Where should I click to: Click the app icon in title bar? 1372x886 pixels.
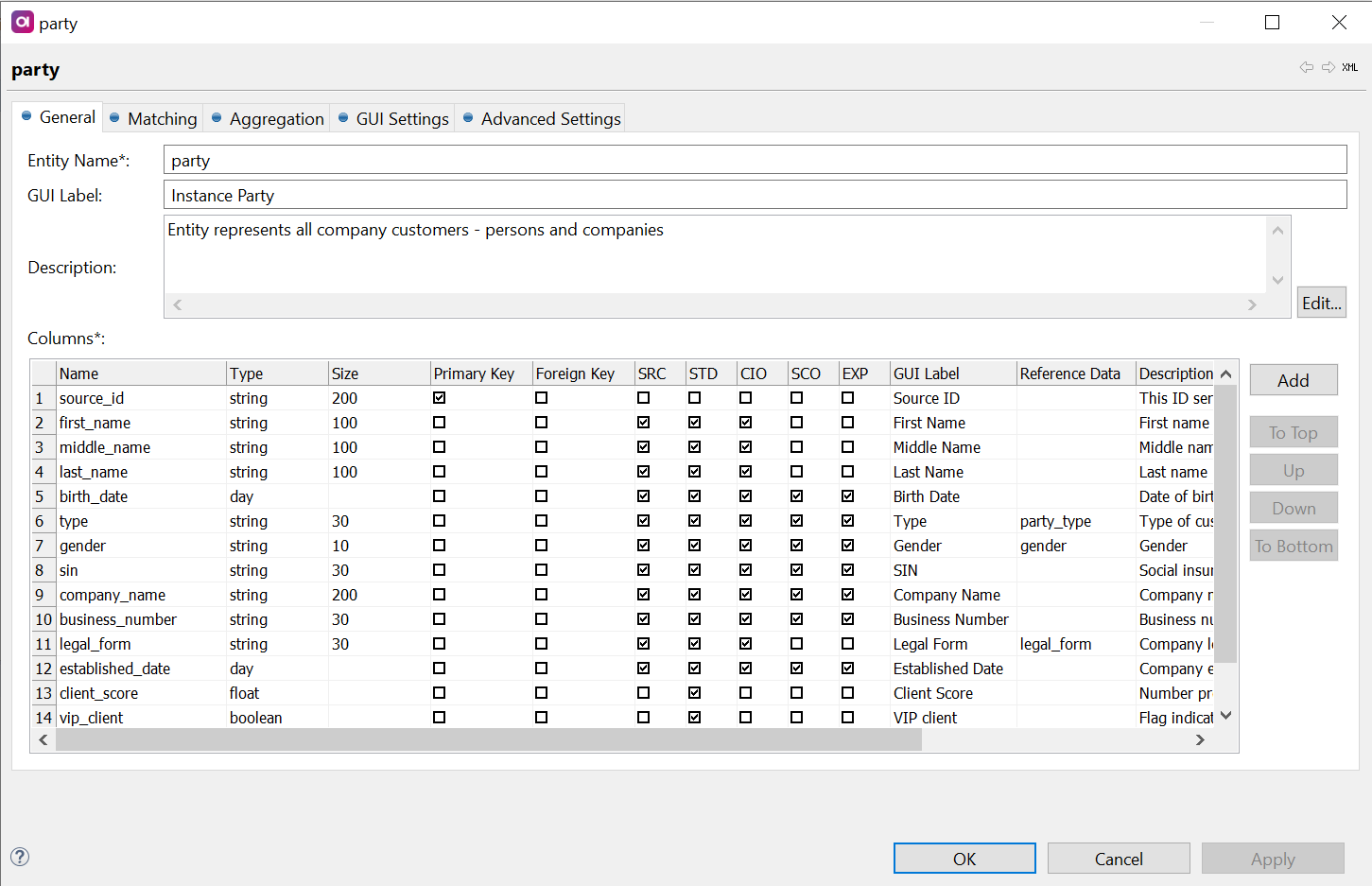pyautogui.click(x=22, y=22)
